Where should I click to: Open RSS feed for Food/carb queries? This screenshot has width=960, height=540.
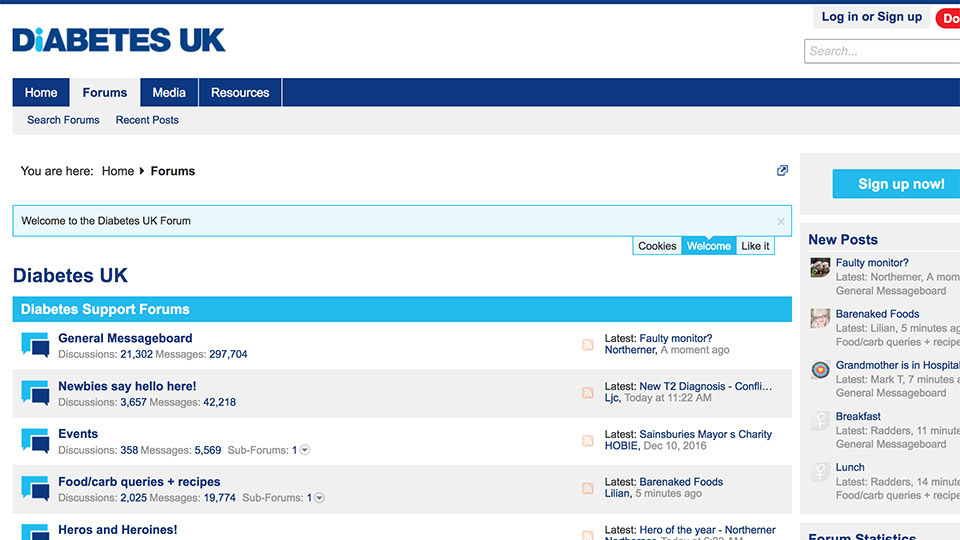pos(588,488)
